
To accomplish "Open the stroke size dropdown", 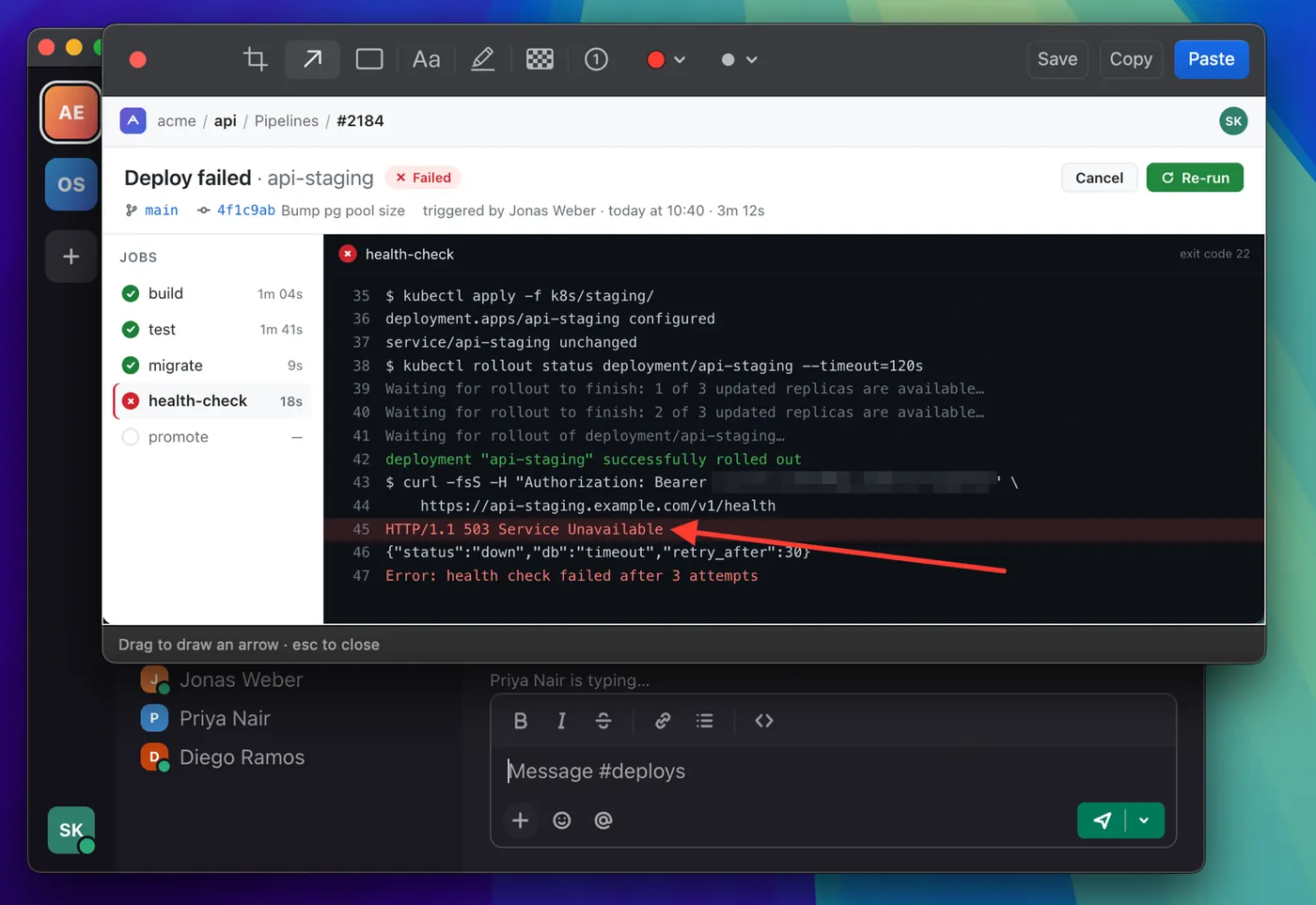I will [x=739, y=59].
